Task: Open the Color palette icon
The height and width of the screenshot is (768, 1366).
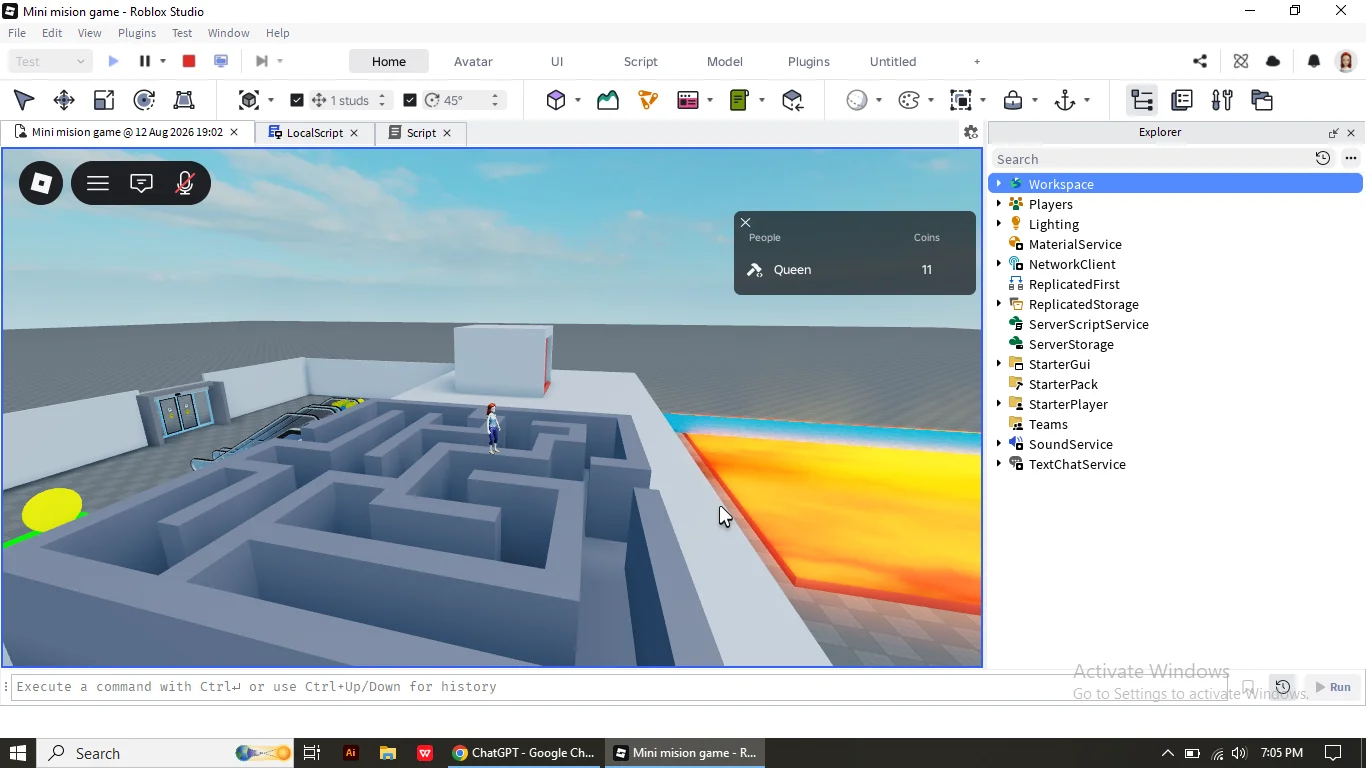Action: tap(909, 100)
